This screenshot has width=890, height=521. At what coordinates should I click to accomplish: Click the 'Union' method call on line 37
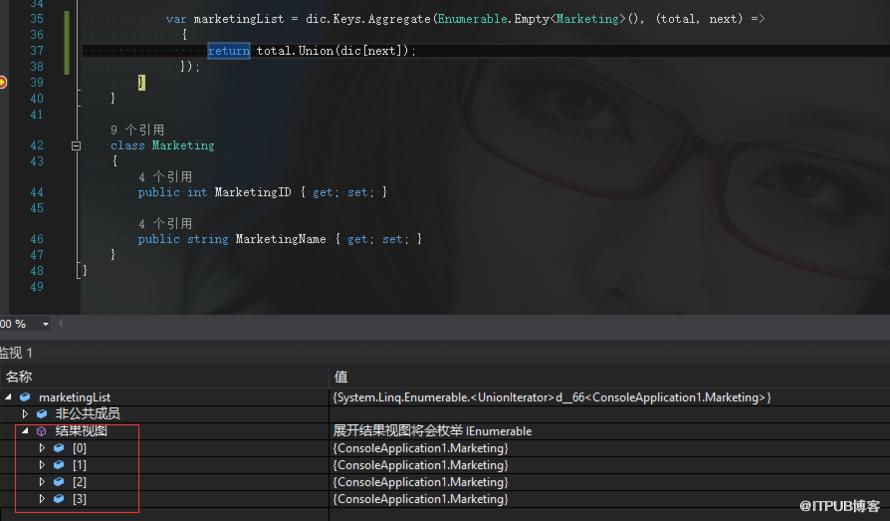(316, 51)
